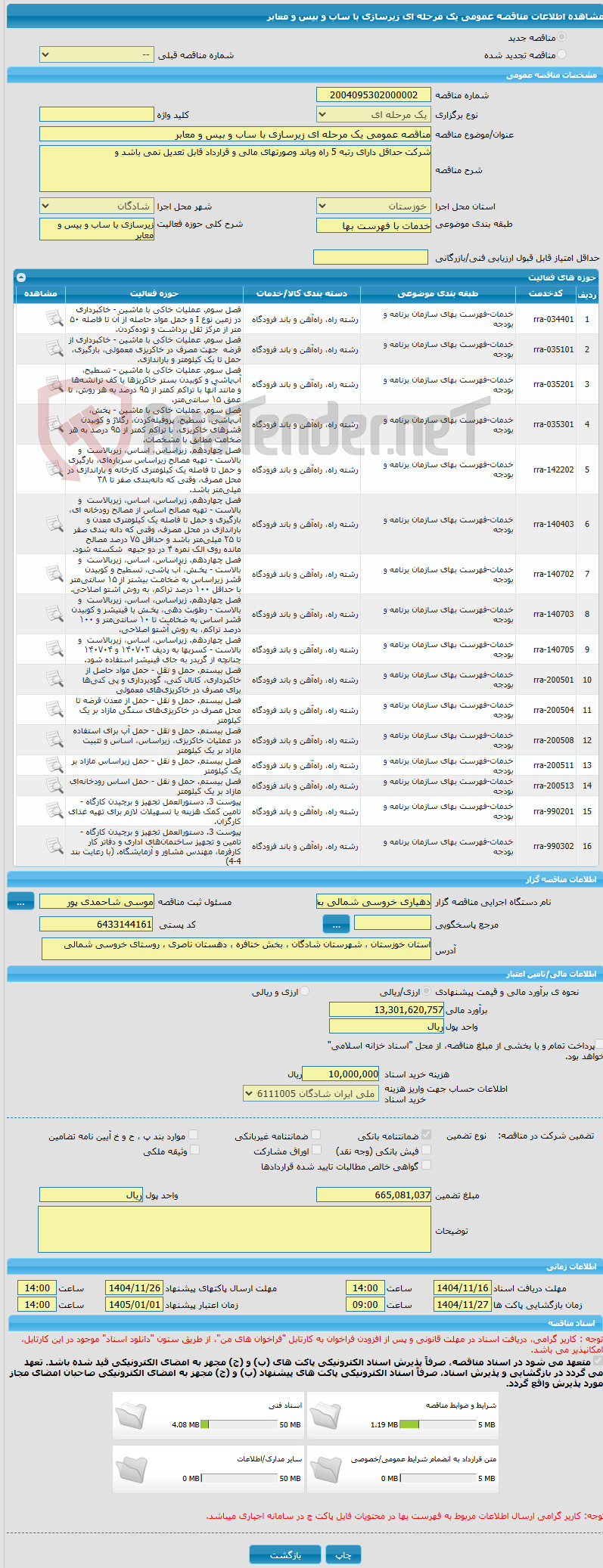
Task: Click the بازگشت button
Action: pos(285,1554)
